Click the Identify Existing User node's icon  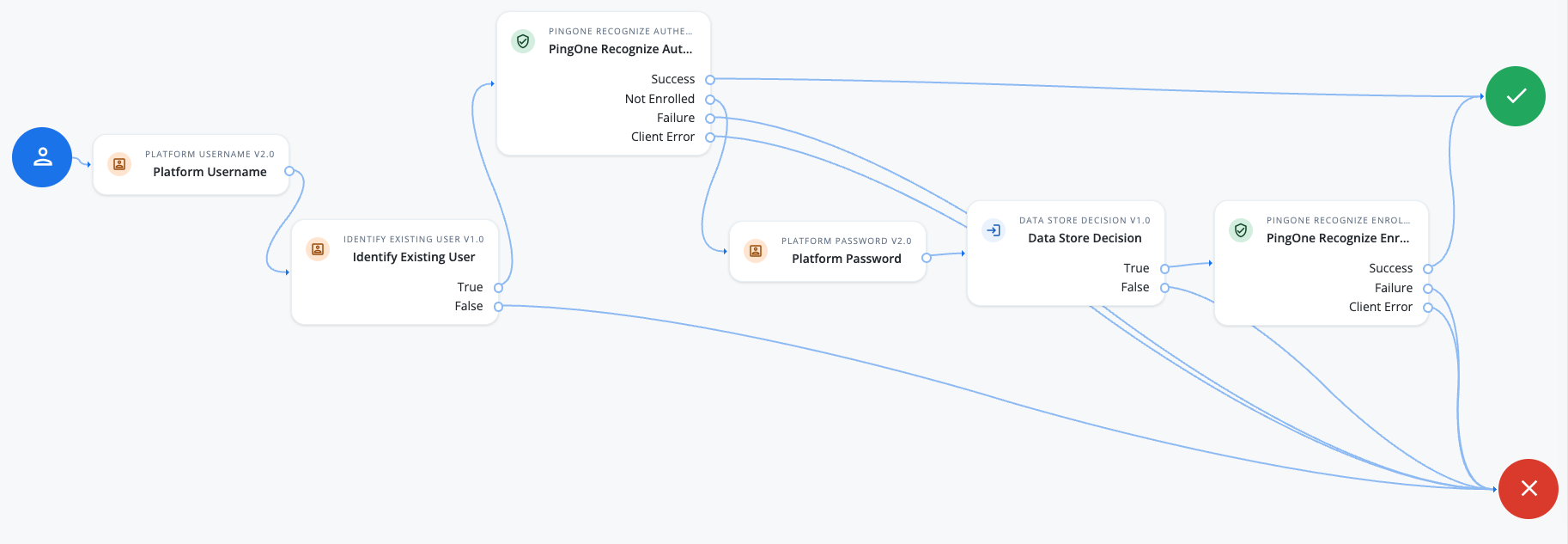click(x=318, y=249)
